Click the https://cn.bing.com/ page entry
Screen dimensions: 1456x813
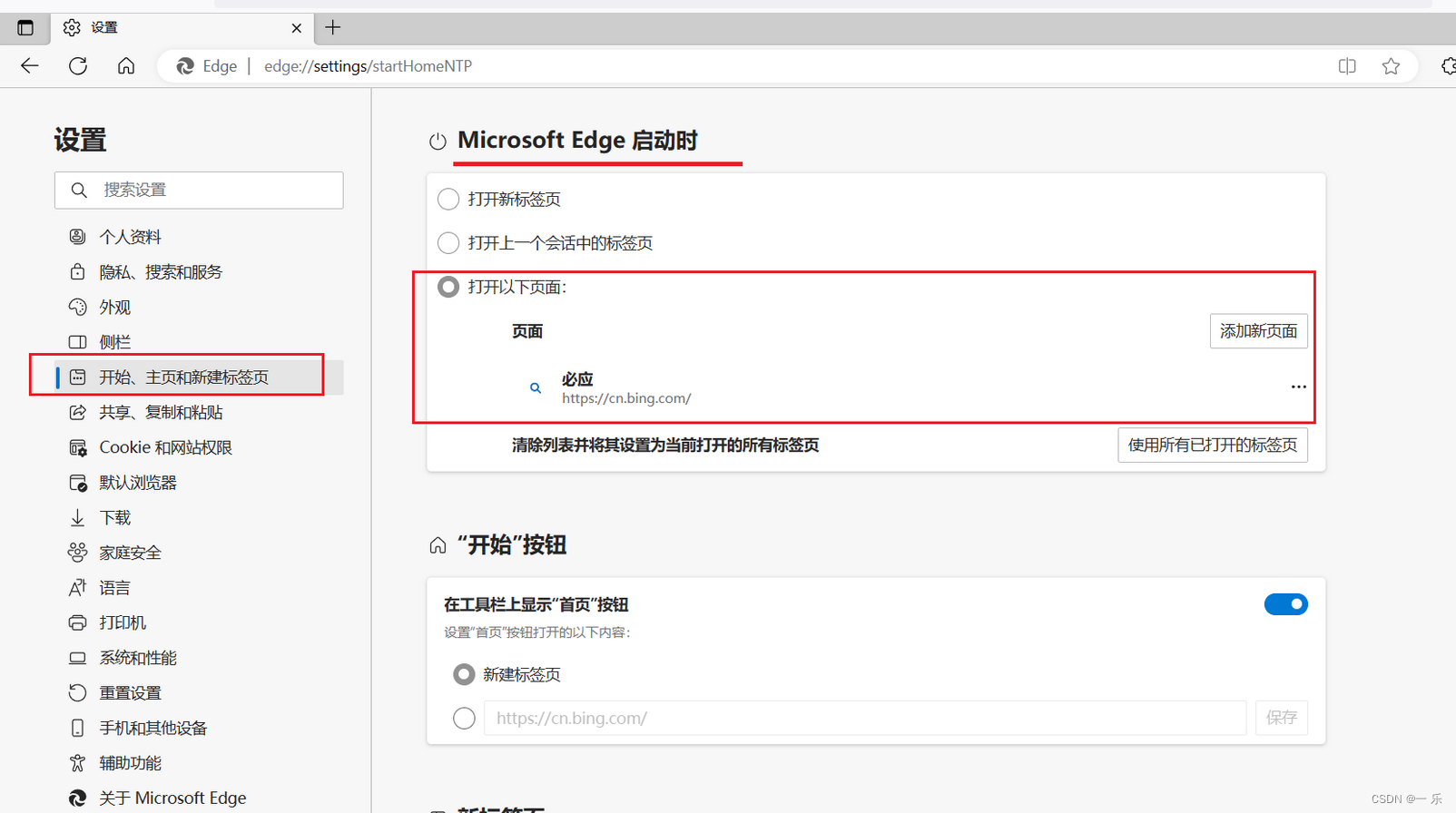[626, 398]
